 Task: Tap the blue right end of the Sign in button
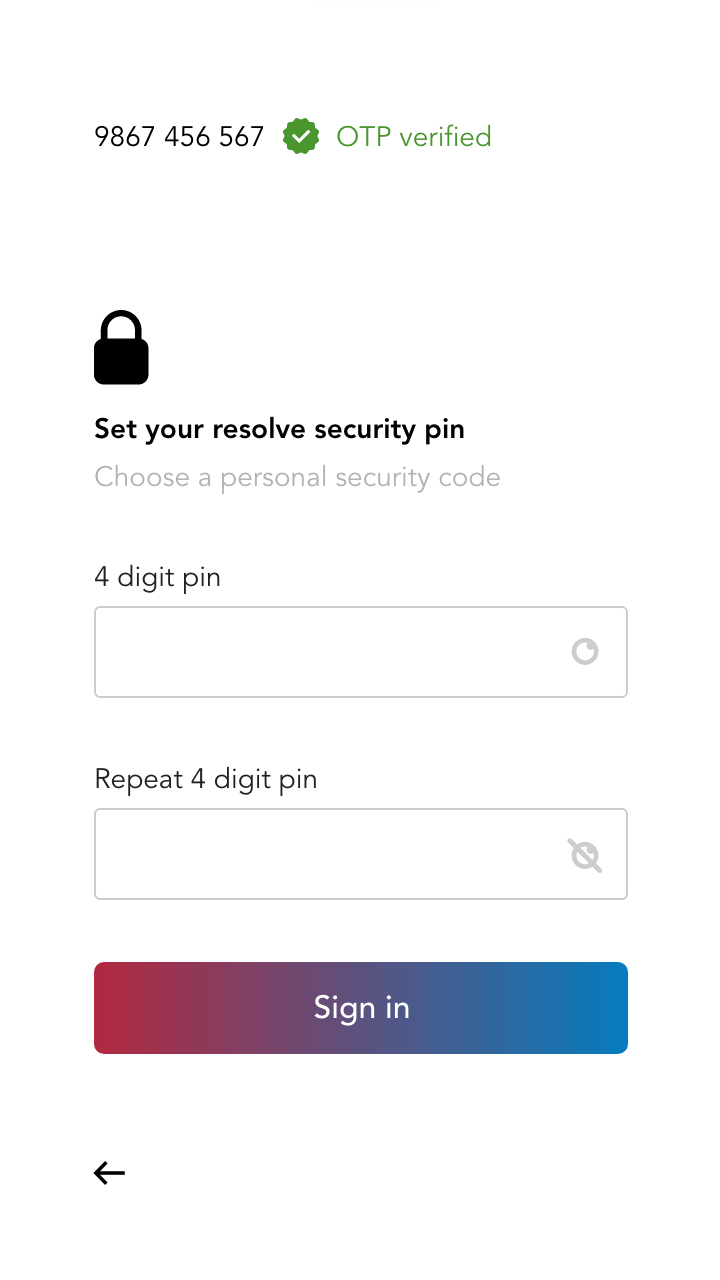tap(602, 1008)
